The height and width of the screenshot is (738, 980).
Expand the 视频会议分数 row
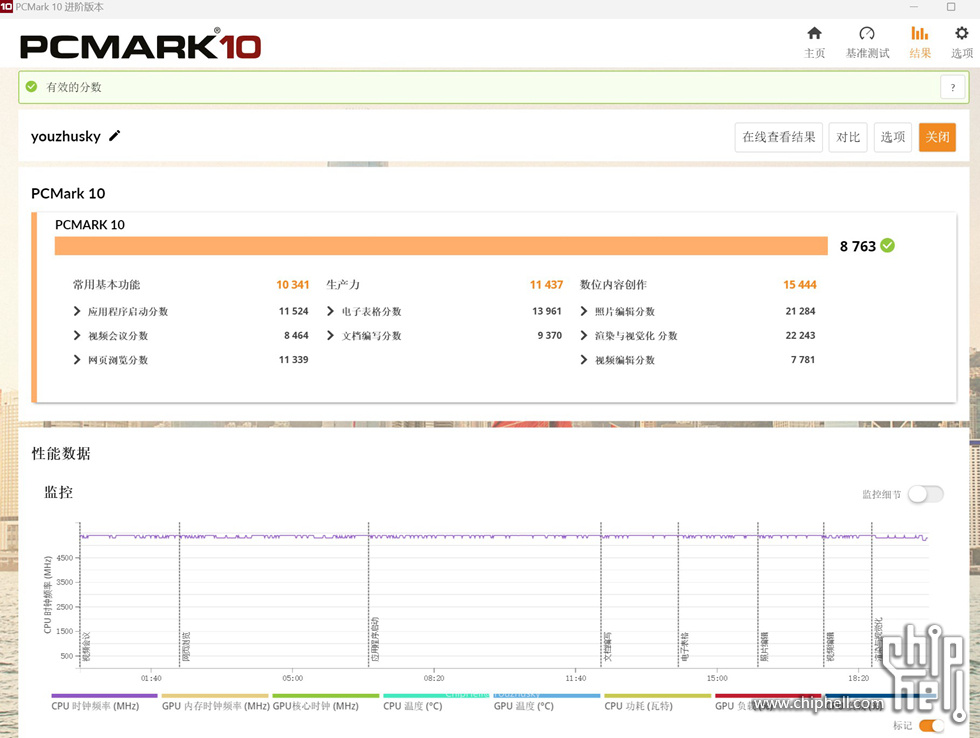[x=77, y=336]
